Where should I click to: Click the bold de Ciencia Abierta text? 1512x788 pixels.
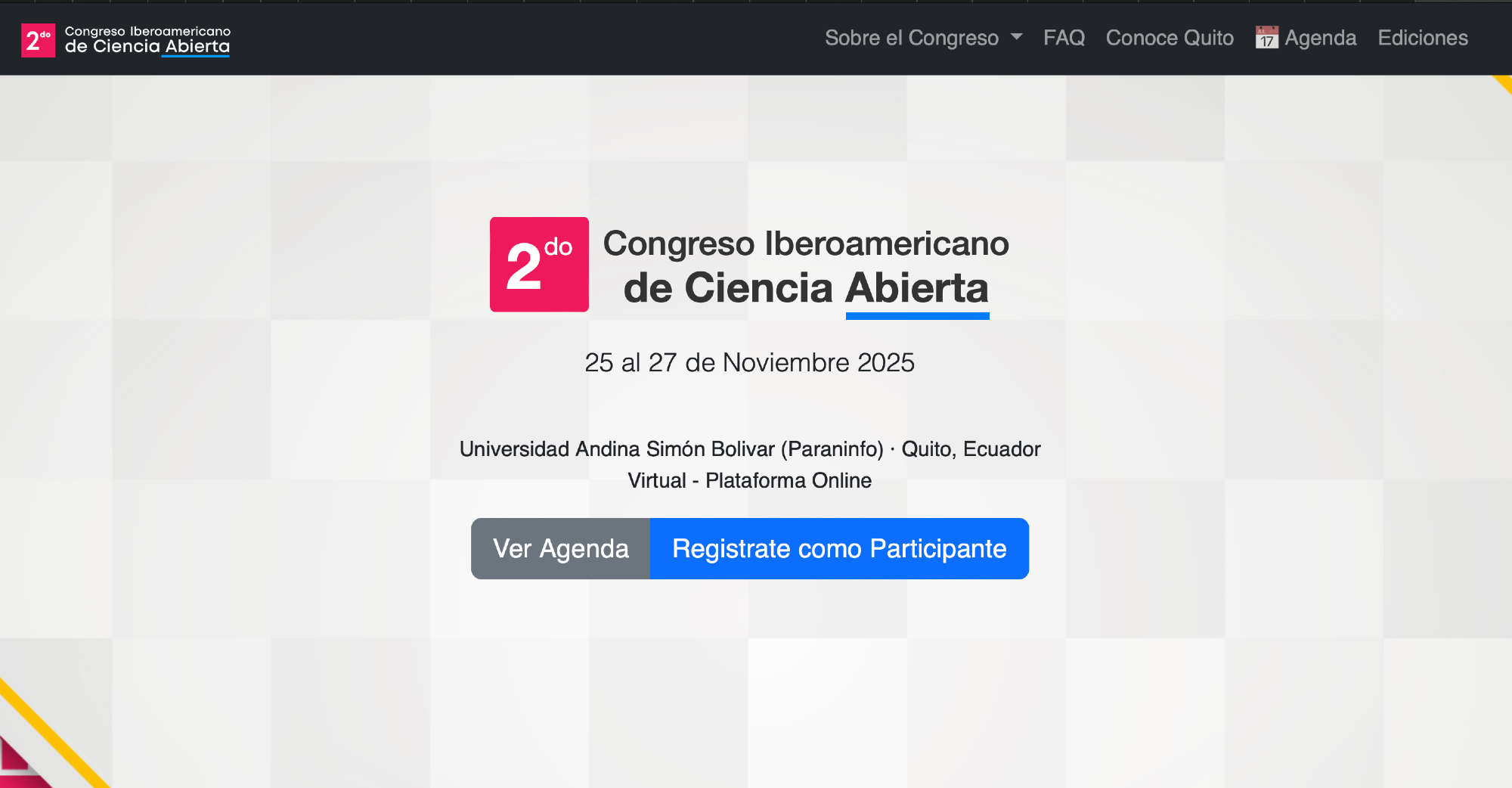[806, 288]
